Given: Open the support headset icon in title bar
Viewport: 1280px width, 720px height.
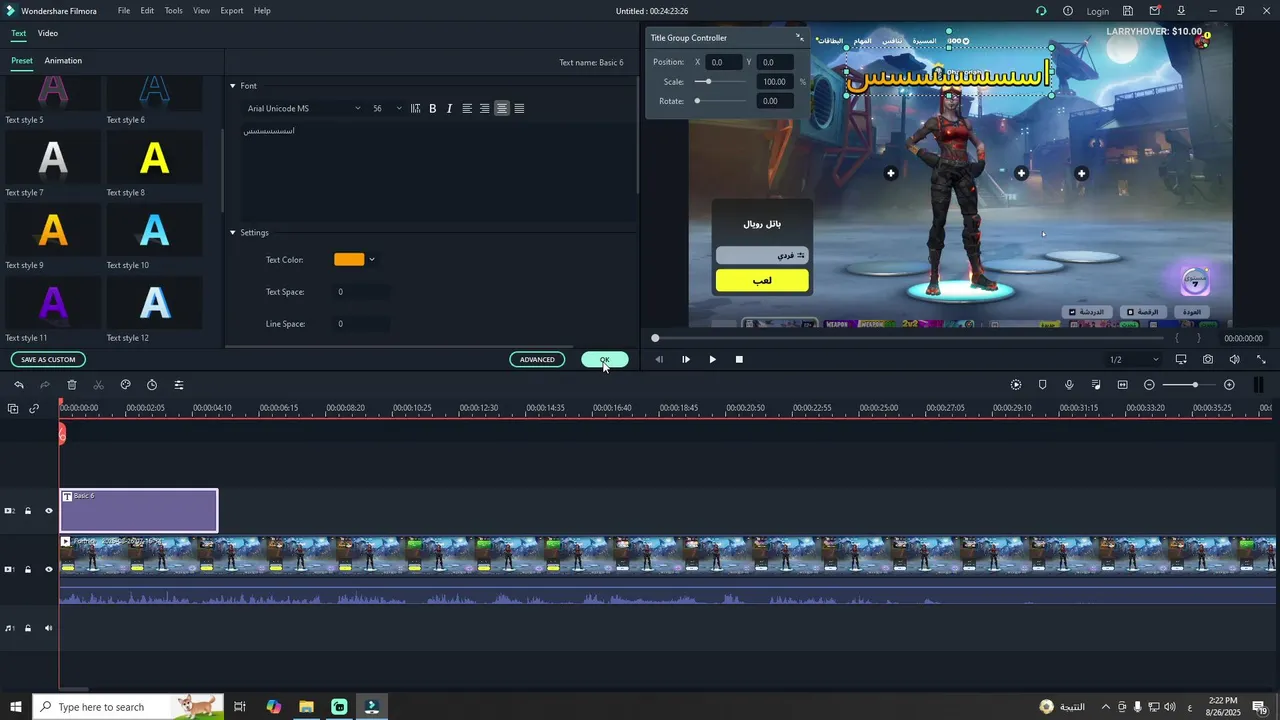Looking at the screenshot, I should point(1041,11).
